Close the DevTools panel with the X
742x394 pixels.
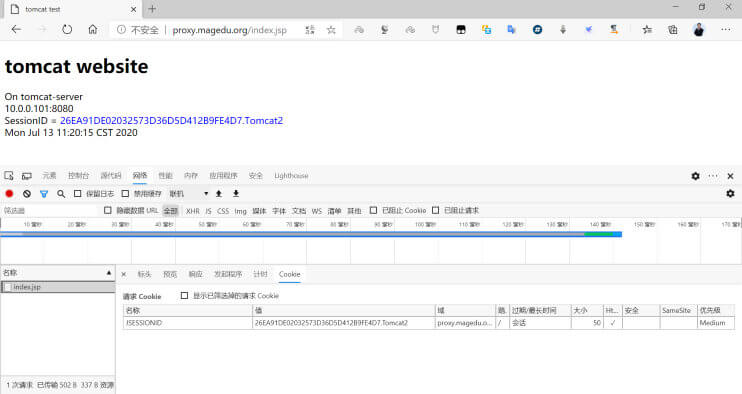point(730,176)
